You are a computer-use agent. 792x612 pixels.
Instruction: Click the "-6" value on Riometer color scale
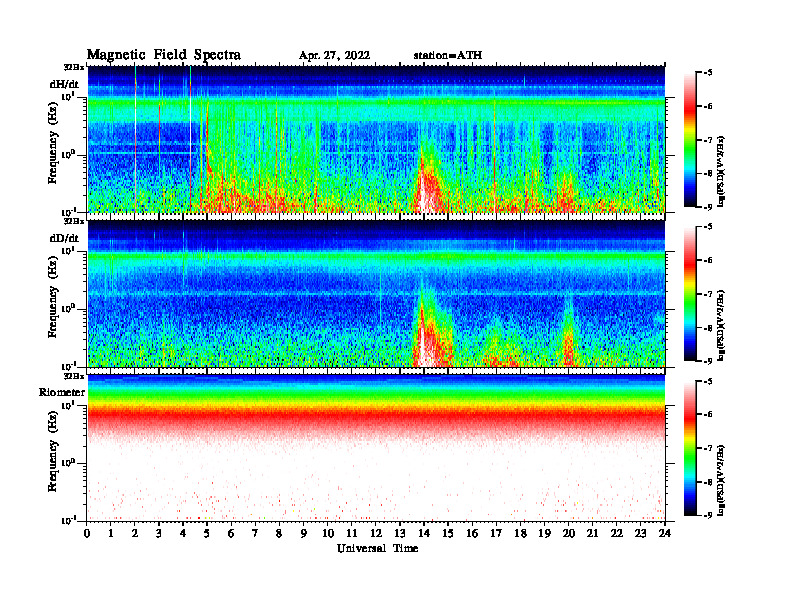pos(708,415)
